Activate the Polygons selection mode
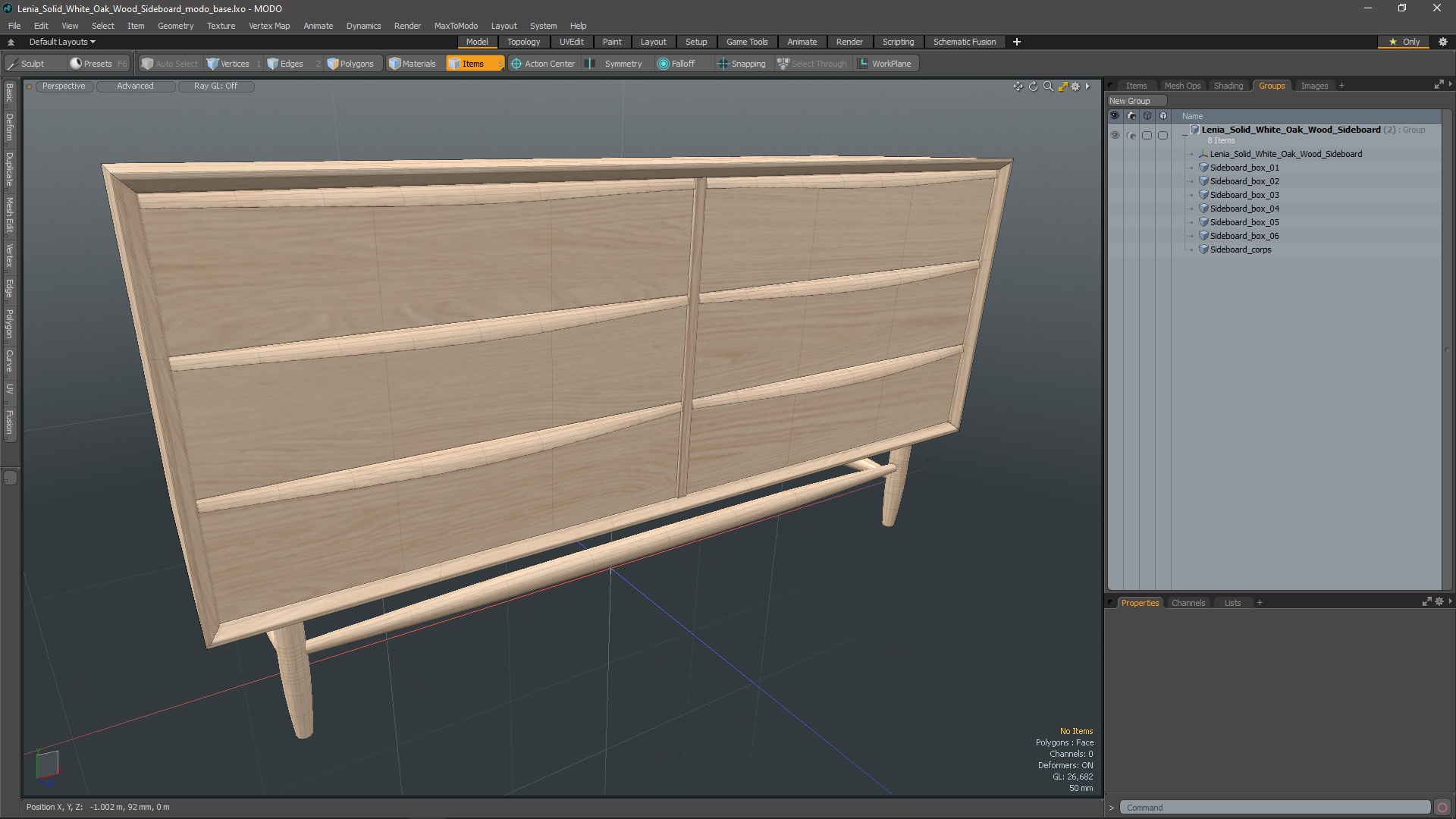 click(x=350, y=64)
